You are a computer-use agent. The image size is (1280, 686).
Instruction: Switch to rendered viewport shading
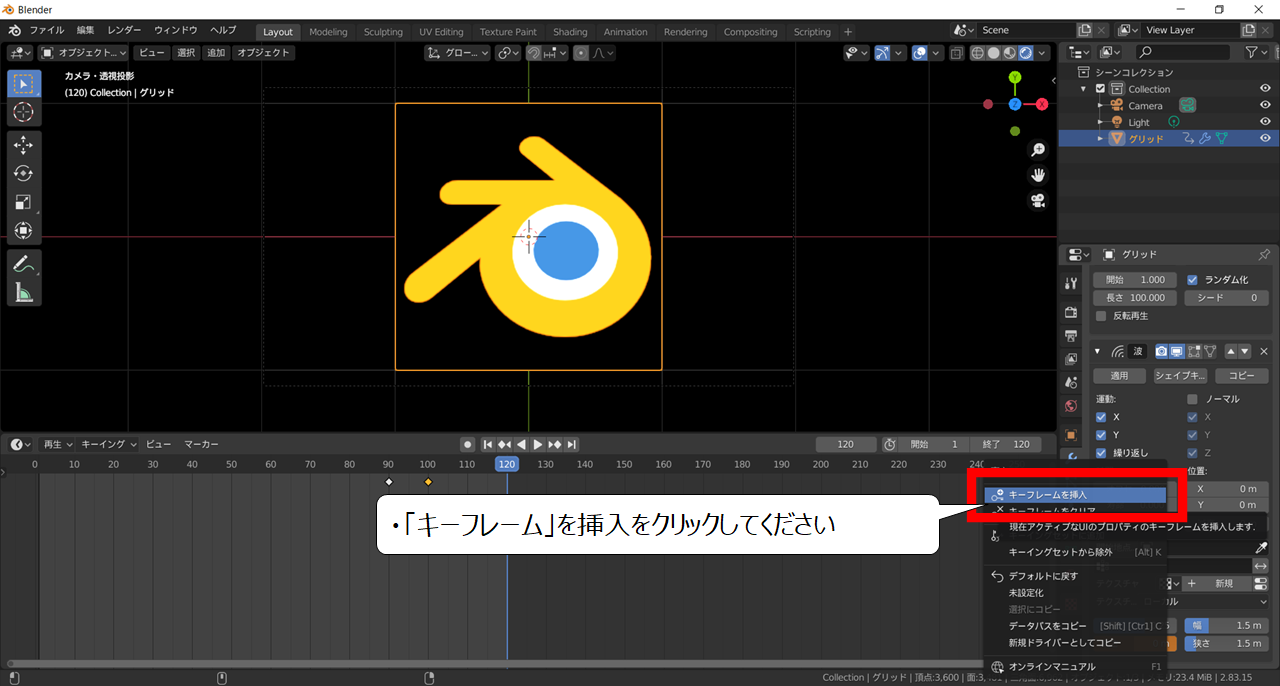point(1026,53)
